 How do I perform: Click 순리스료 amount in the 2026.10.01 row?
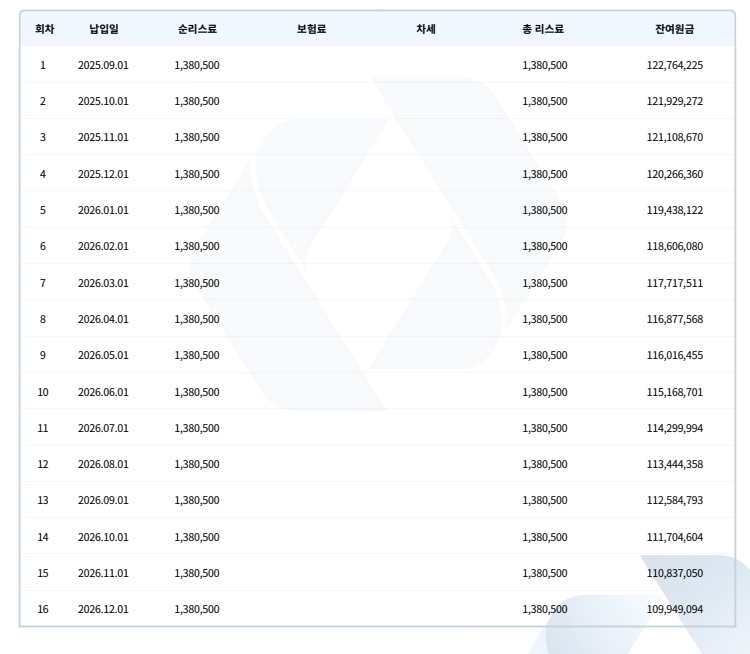pos(197,537)
